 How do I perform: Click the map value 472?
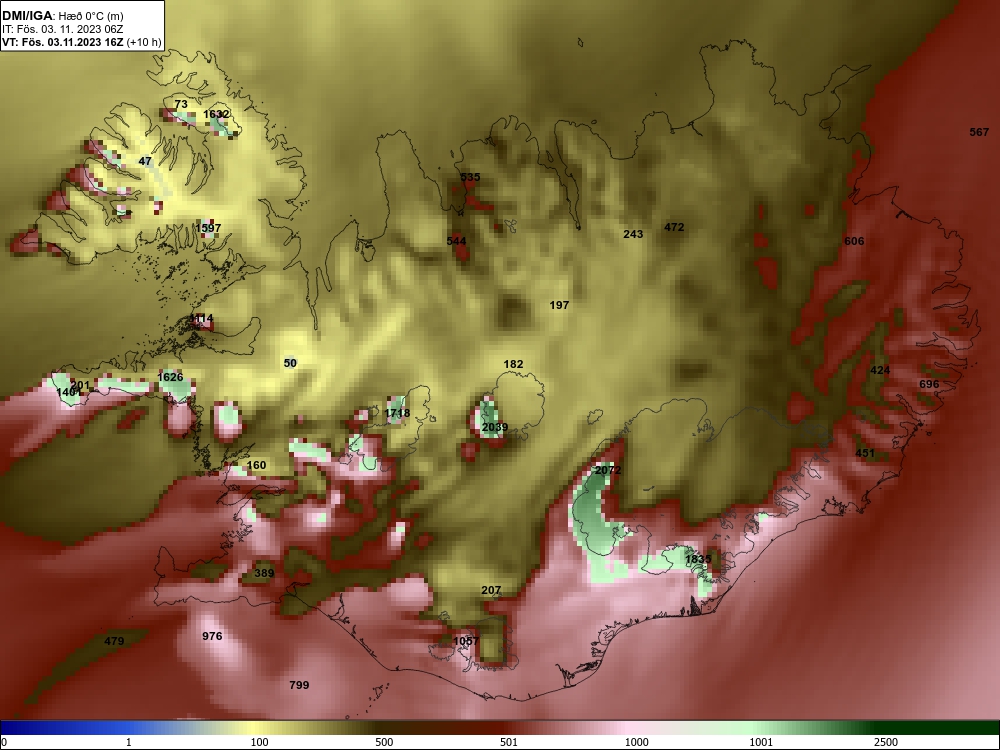point(674,227)
